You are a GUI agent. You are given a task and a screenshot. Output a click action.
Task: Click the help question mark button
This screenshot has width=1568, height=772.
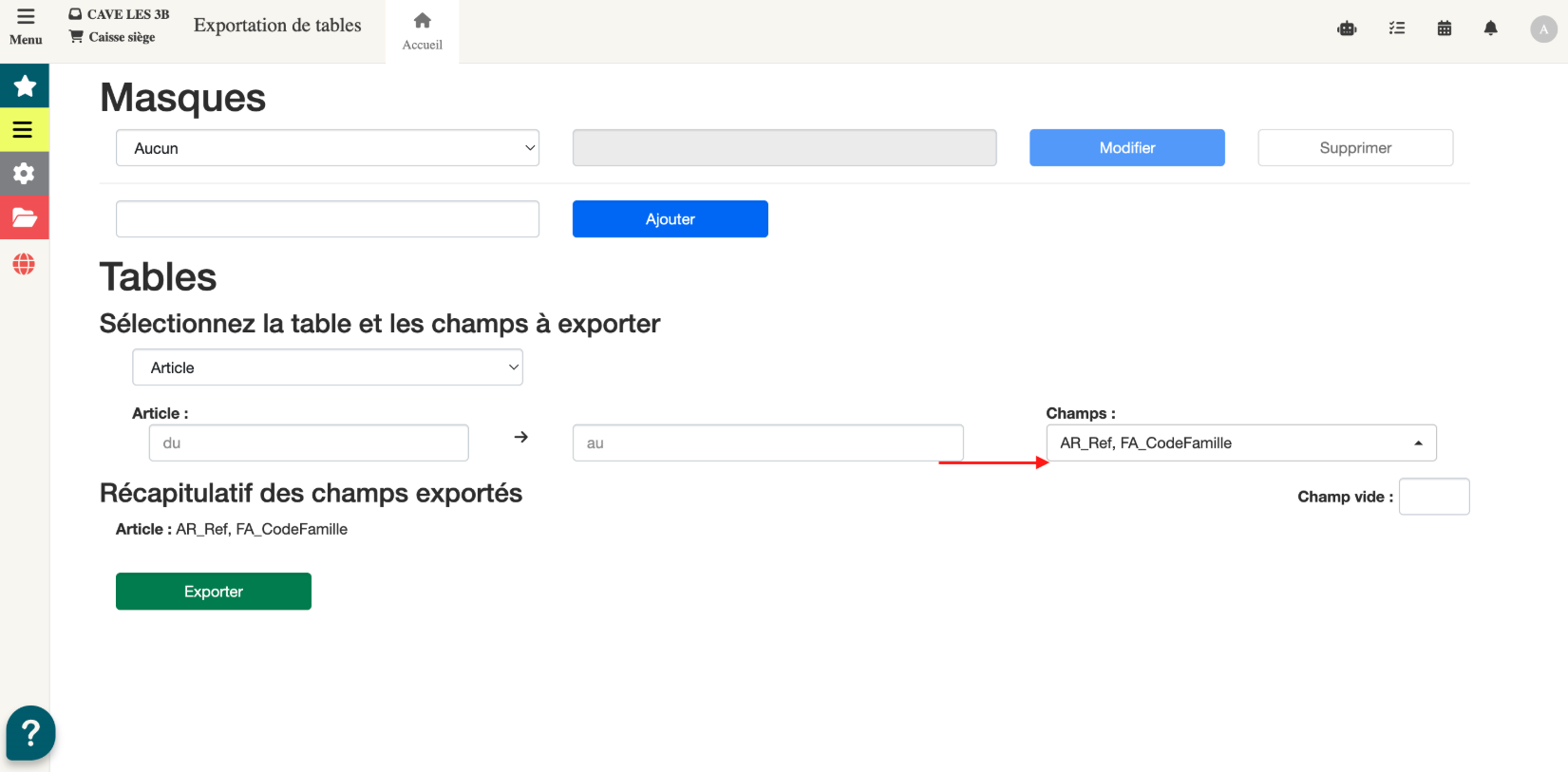tap(30, 733)
